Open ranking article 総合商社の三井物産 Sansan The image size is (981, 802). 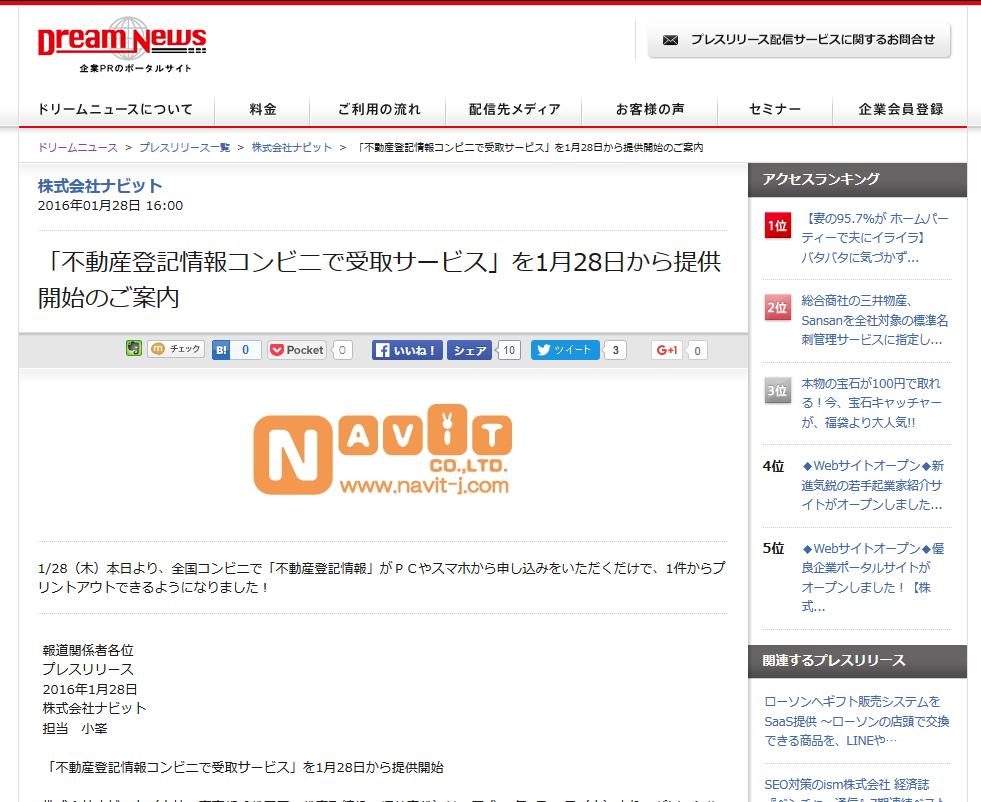click(x=875, y=320)
